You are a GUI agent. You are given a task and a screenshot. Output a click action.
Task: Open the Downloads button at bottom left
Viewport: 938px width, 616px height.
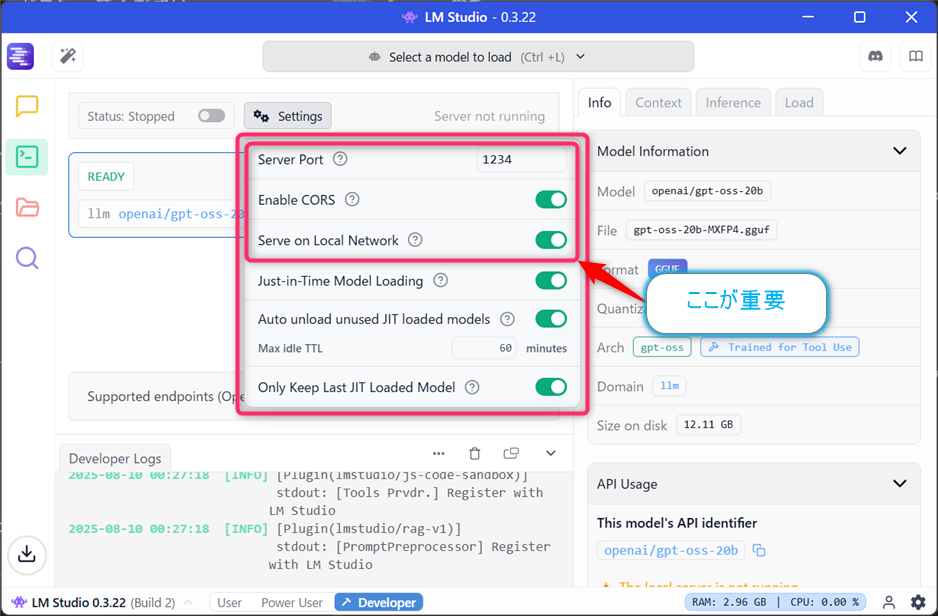pos(27,554)
